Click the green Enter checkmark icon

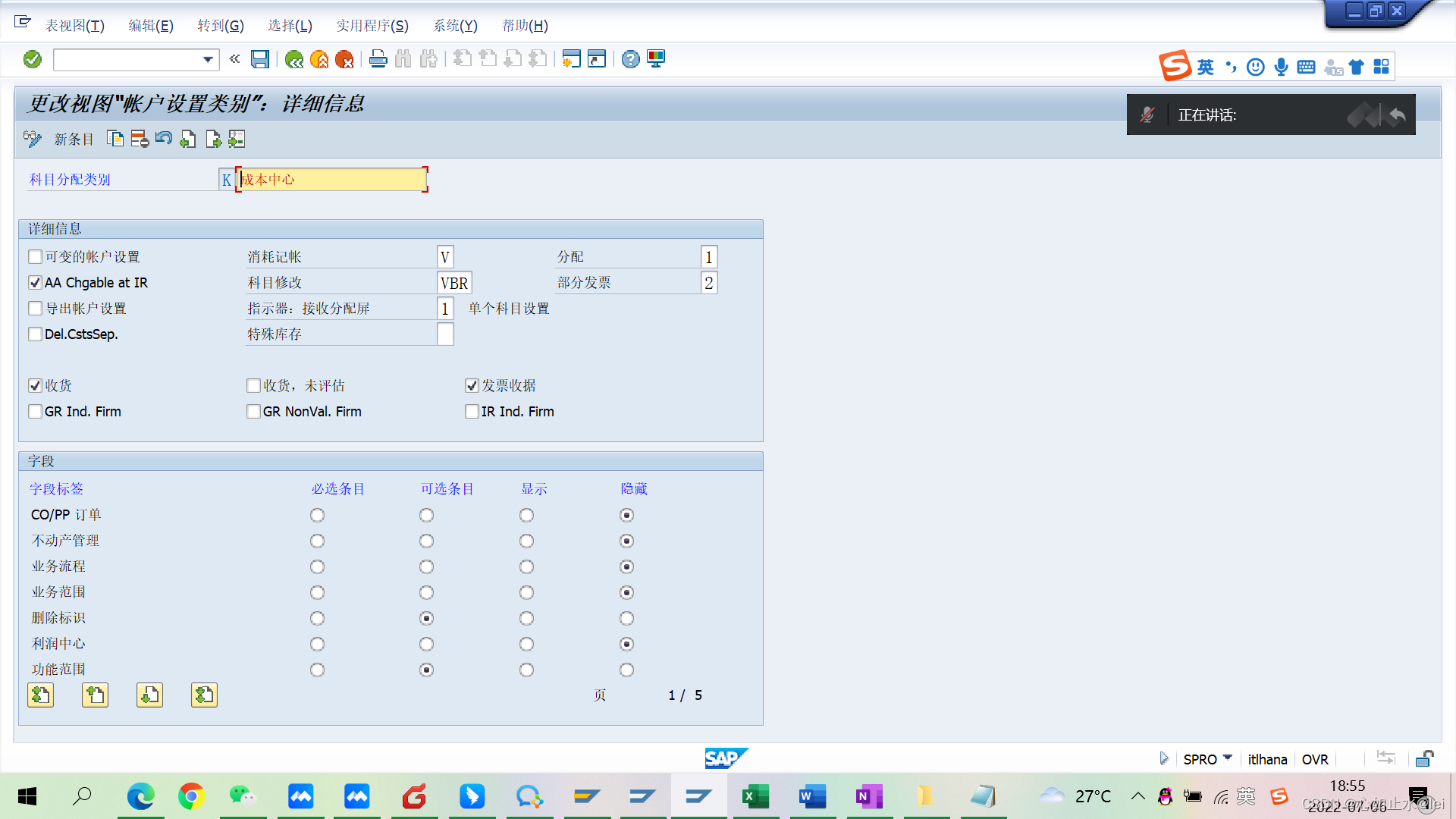(x=33, y=59)
